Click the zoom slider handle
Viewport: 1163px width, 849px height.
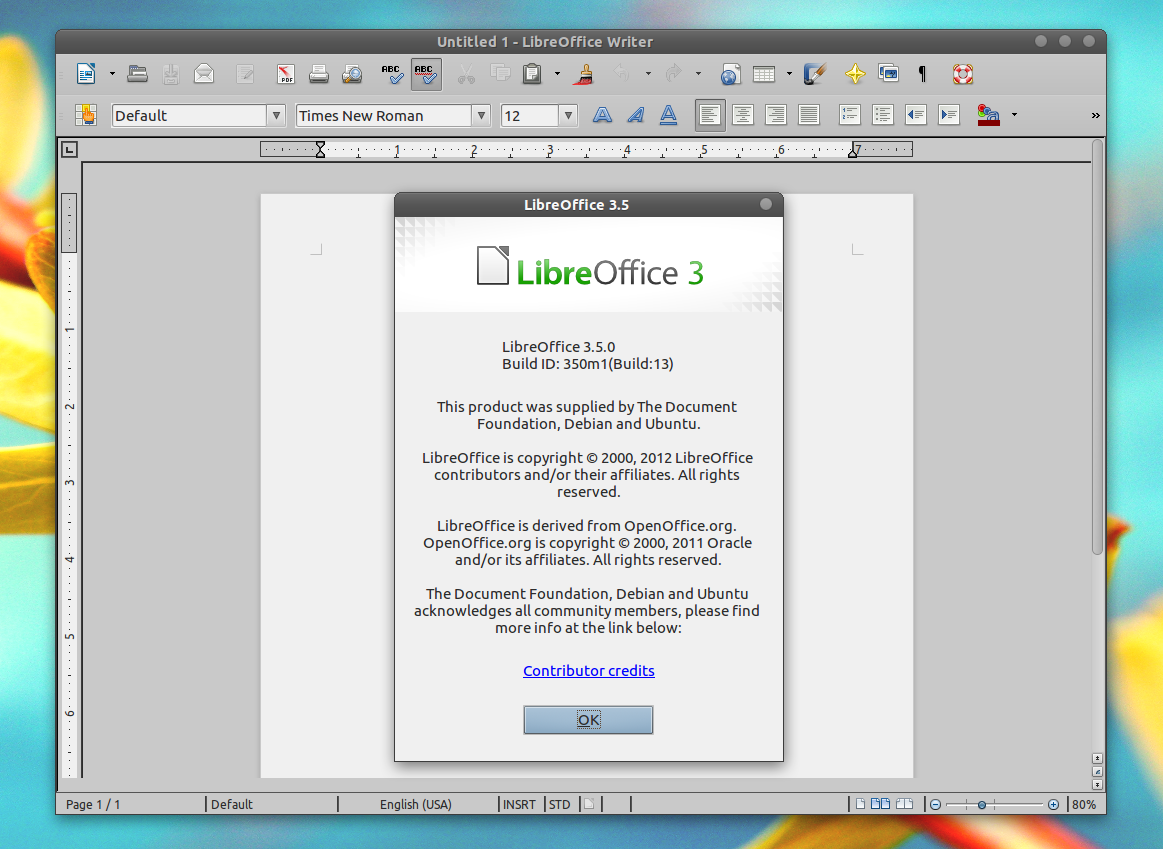pyautogui.click(x=981, y=805)
